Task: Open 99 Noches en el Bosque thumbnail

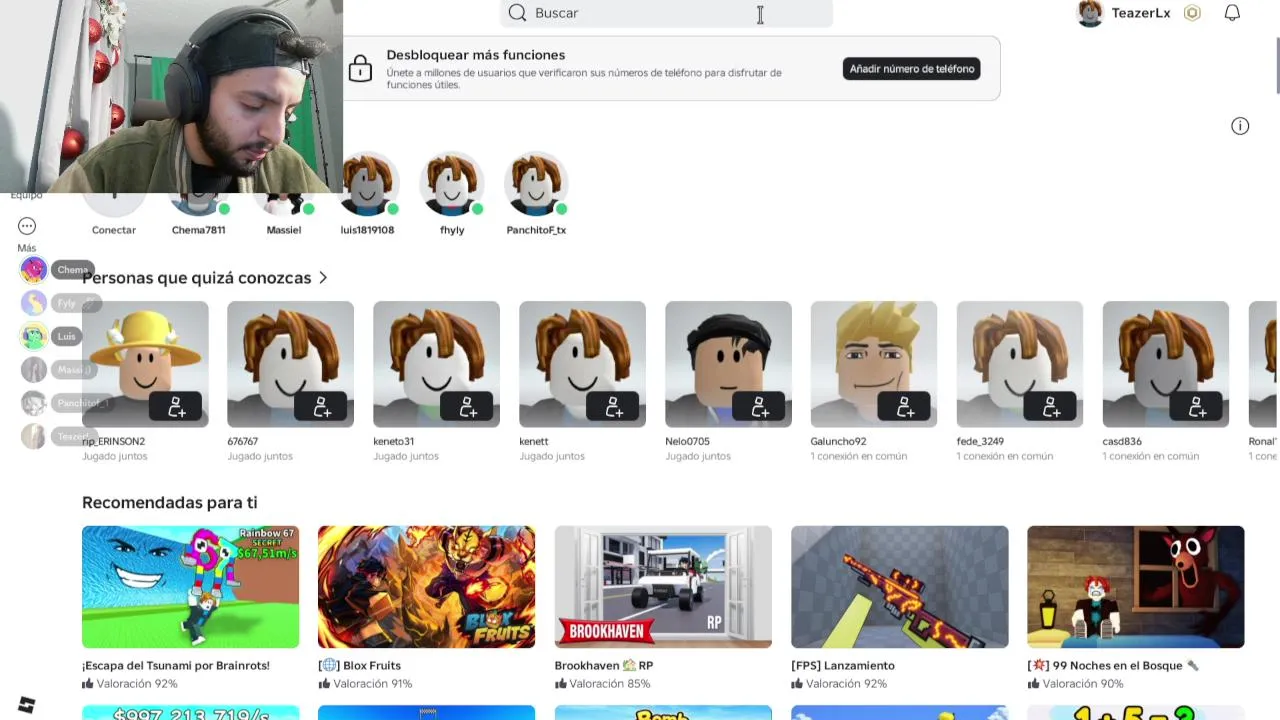Action: point(1136,587)
